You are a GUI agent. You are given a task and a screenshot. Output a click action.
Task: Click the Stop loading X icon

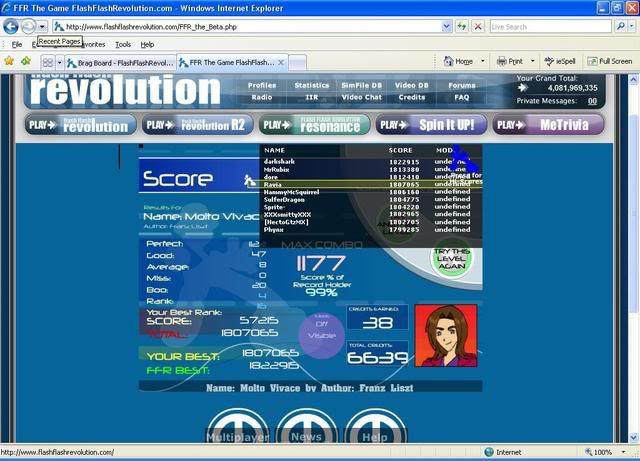478,26
